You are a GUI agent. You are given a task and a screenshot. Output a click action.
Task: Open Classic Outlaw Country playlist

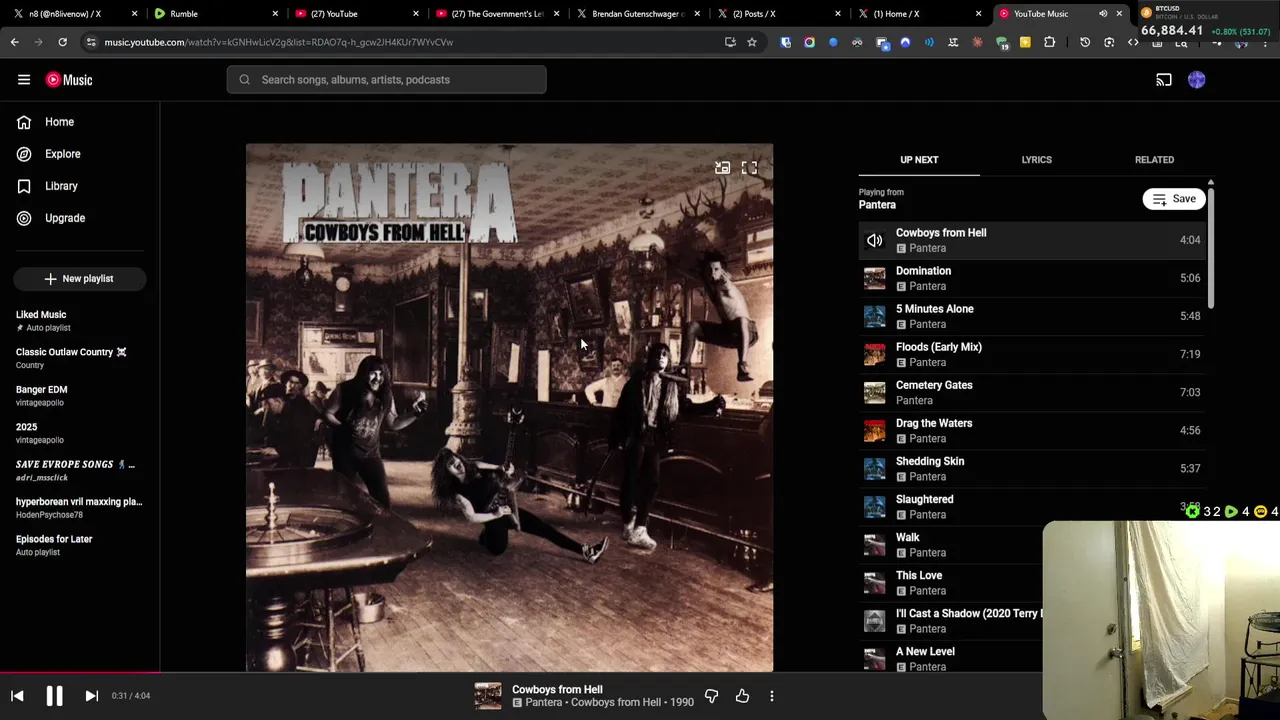point(78,358)
